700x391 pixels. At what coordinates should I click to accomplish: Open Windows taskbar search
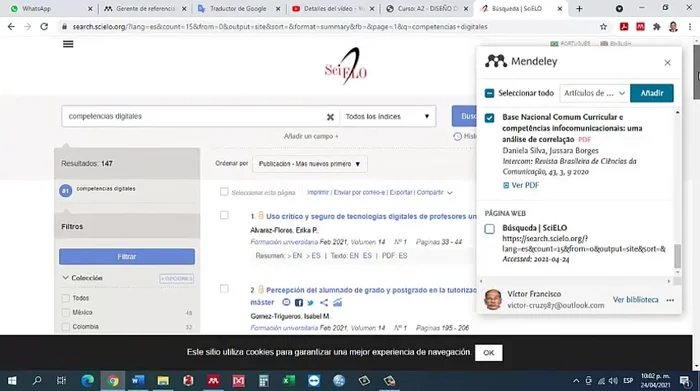coord(37,381)
